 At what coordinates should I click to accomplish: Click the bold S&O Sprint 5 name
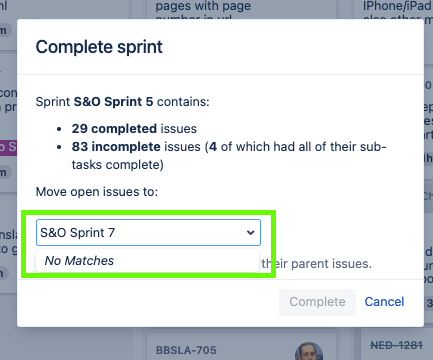(x=113, y=102)
